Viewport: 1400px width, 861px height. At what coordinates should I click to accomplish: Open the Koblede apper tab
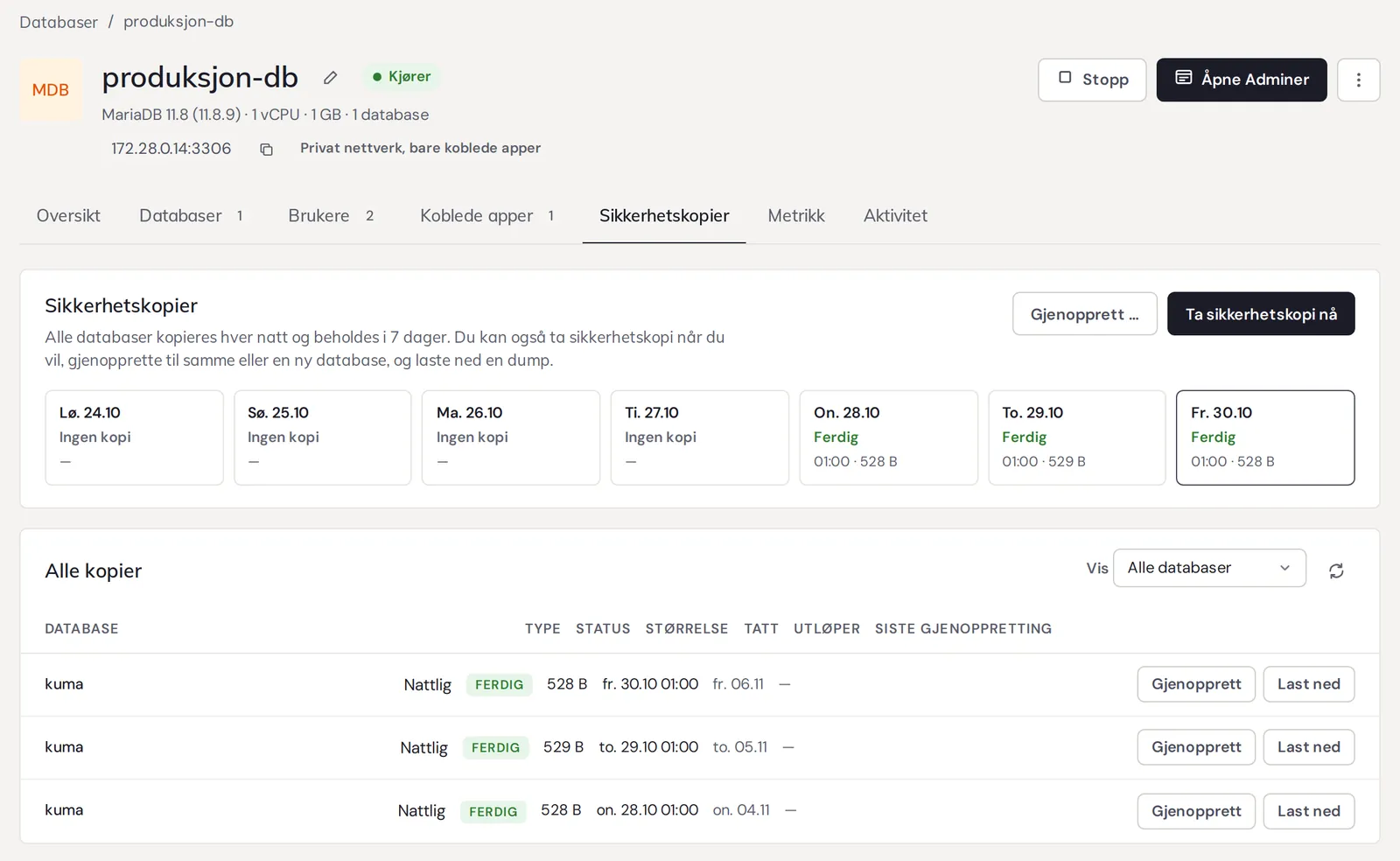(x=487, y=216)
